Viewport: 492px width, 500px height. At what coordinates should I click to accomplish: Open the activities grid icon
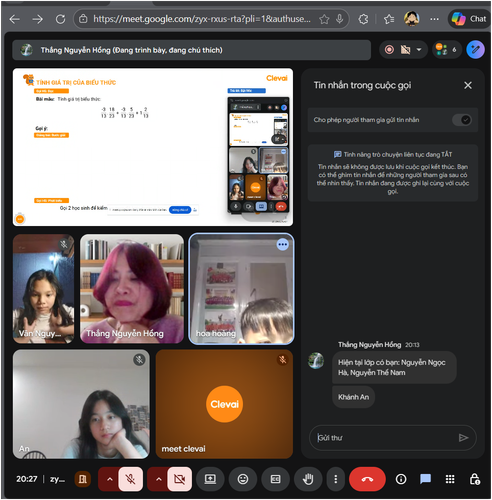450,479
